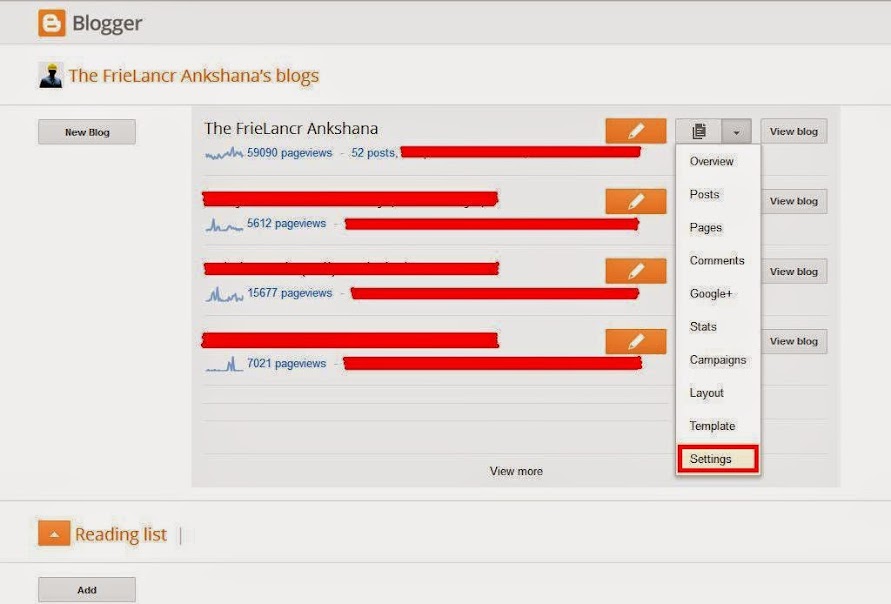Click the Blogger logo icon
The image size is (891, 604).
coord(52,23)
